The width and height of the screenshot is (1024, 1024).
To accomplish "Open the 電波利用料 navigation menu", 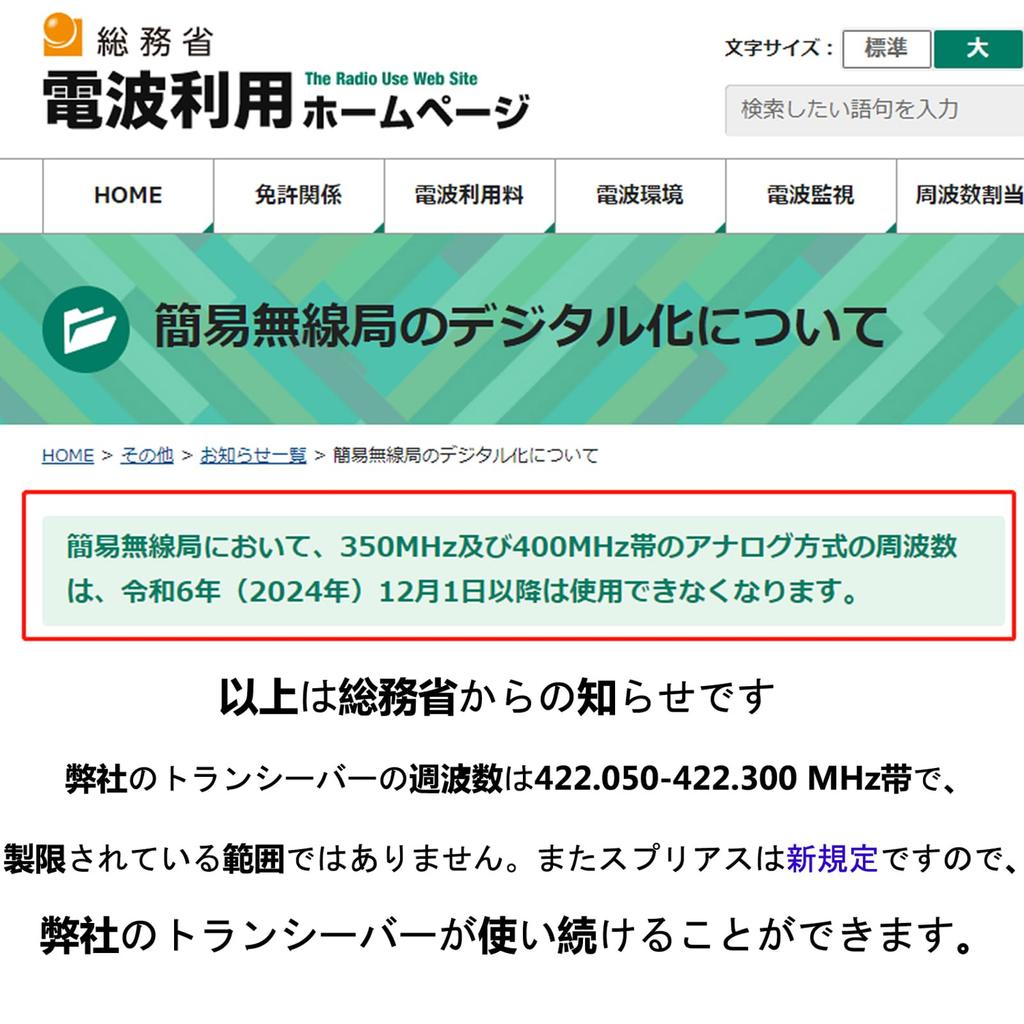I will 470,195.
